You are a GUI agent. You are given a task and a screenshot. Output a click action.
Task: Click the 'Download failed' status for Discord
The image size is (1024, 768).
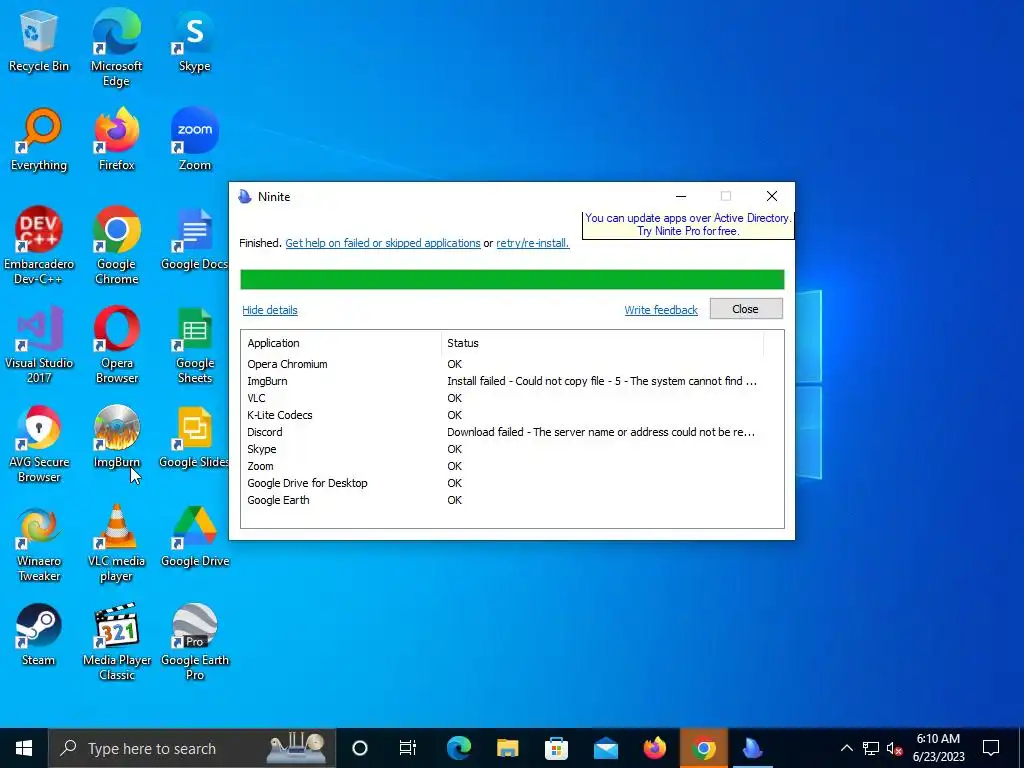pos(601,432)
